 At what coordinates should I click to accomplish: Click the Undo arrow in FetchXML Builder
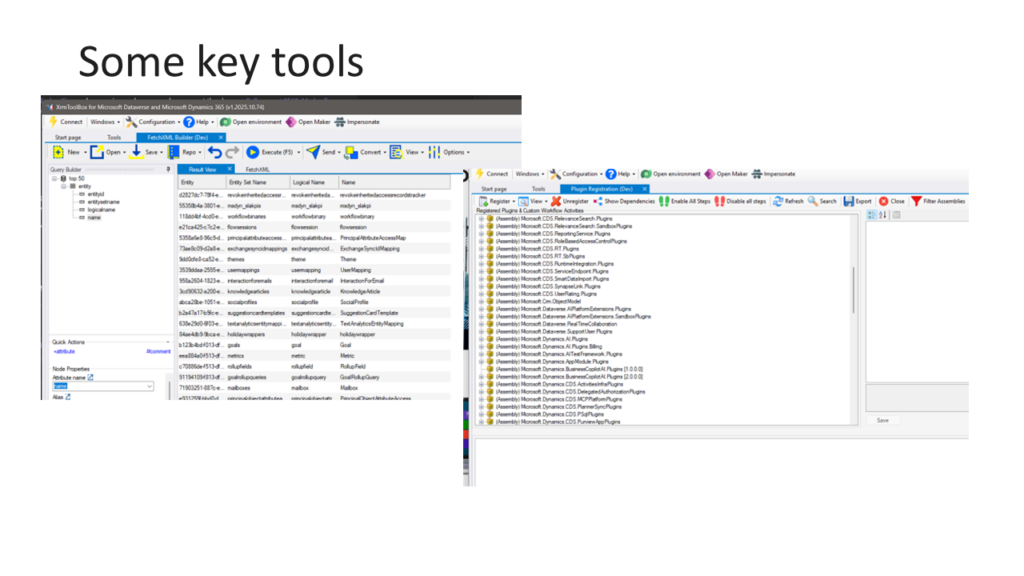(x=215, y=152)
